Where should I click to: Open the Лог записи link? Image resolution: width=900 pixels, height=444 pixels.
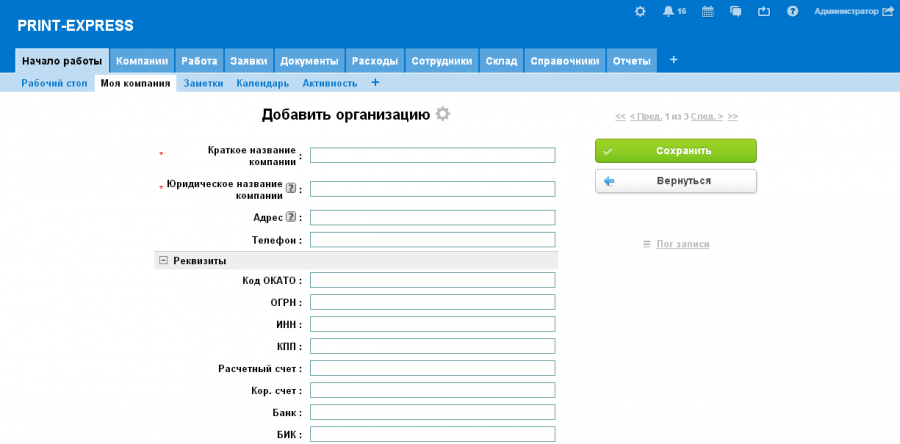[682, 244]
